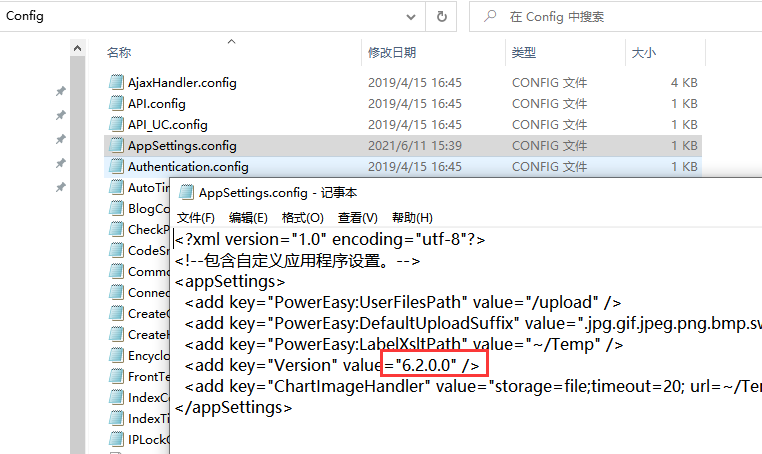The image size is (762, 454).
Task: Click the Notepad icon in AppSettings.config title bar
Action: coord(186,192)
